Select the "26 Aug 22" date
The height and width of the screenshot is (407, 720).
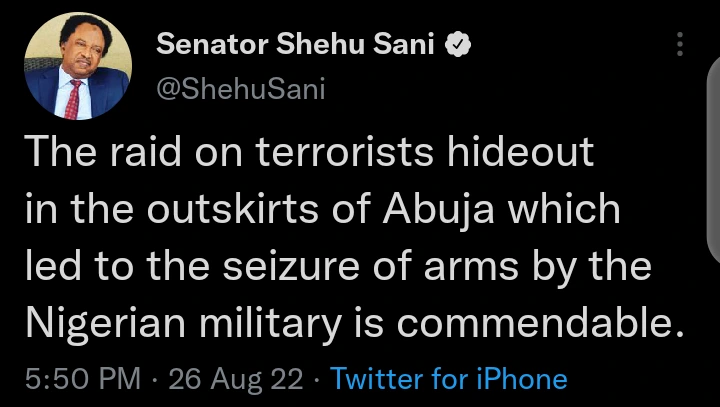coord(234,380)
